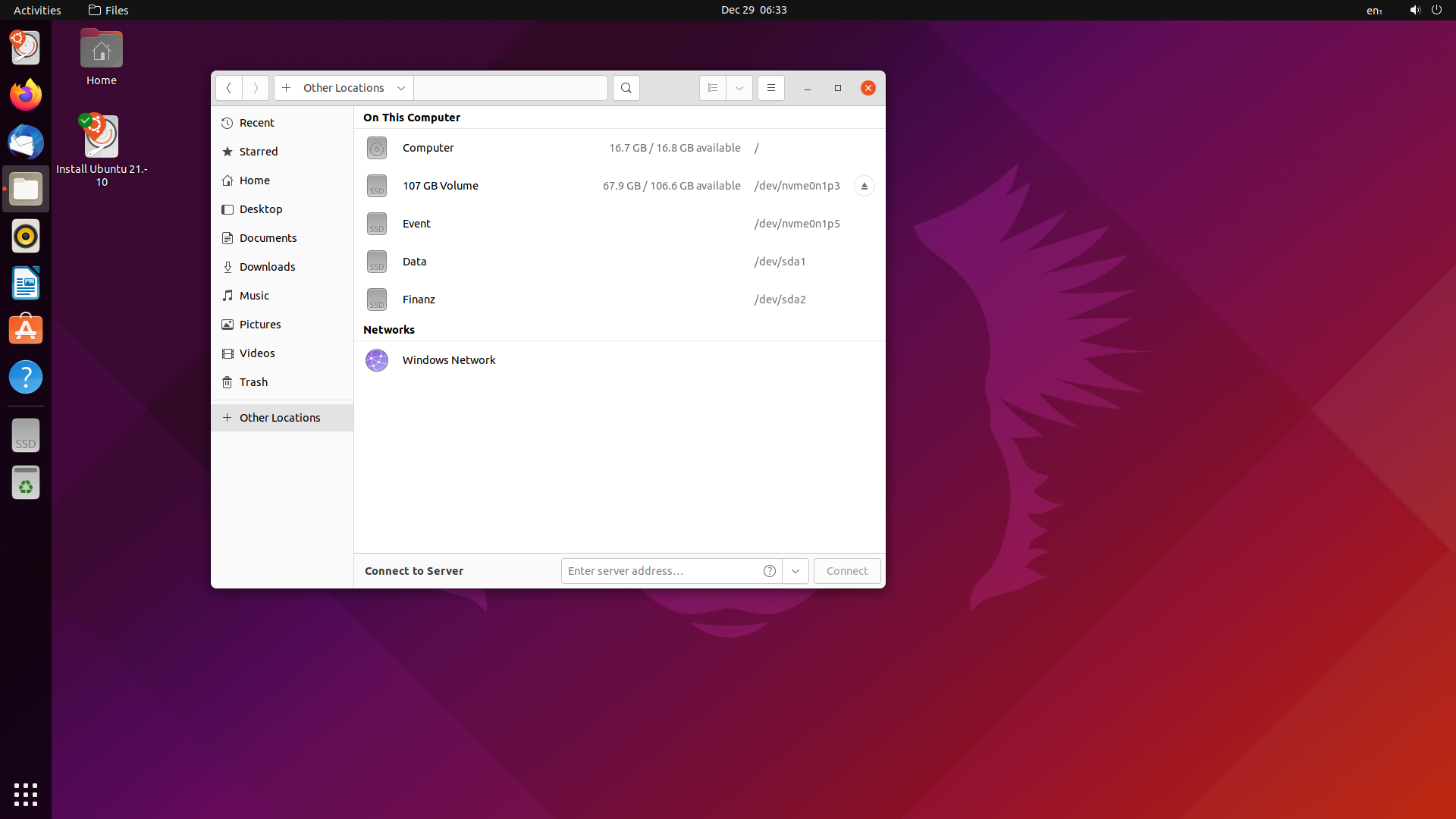The image size is (1456, 819).
Task: Focus the server address field
Action: pyautogui.click(x=660, y=571)
